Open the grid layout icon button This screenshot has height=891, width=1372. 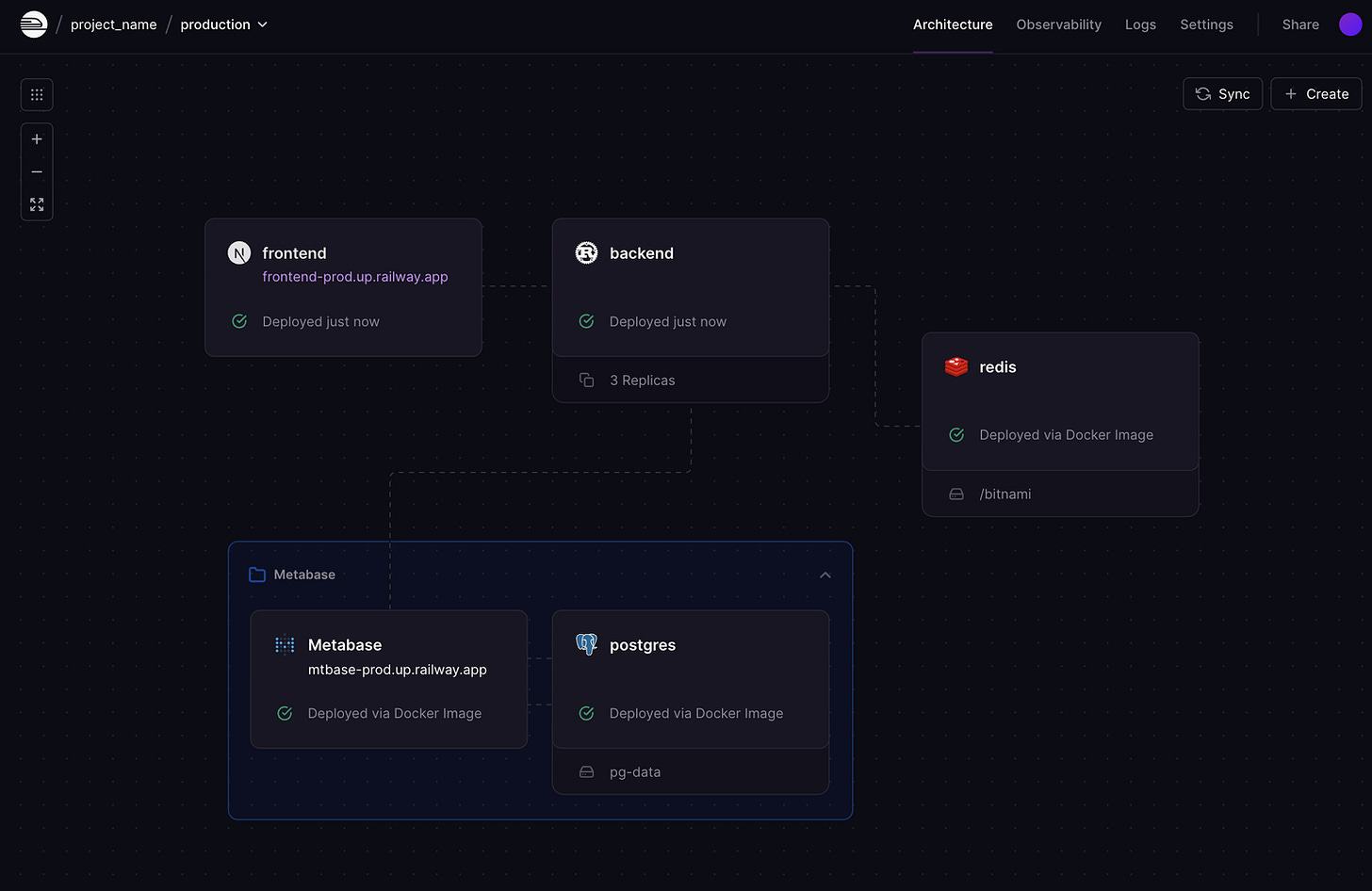tap(37, 94)
